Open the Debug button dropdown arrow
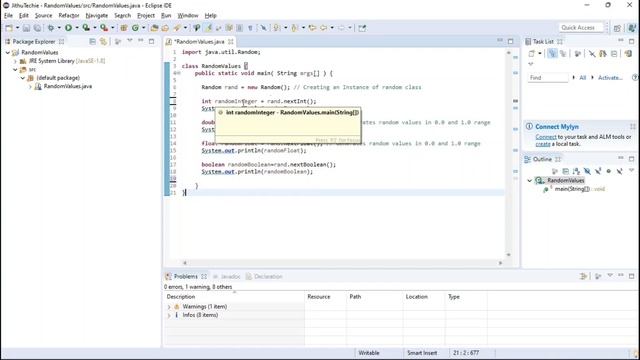The image size is (640, 360). (59, 28)
